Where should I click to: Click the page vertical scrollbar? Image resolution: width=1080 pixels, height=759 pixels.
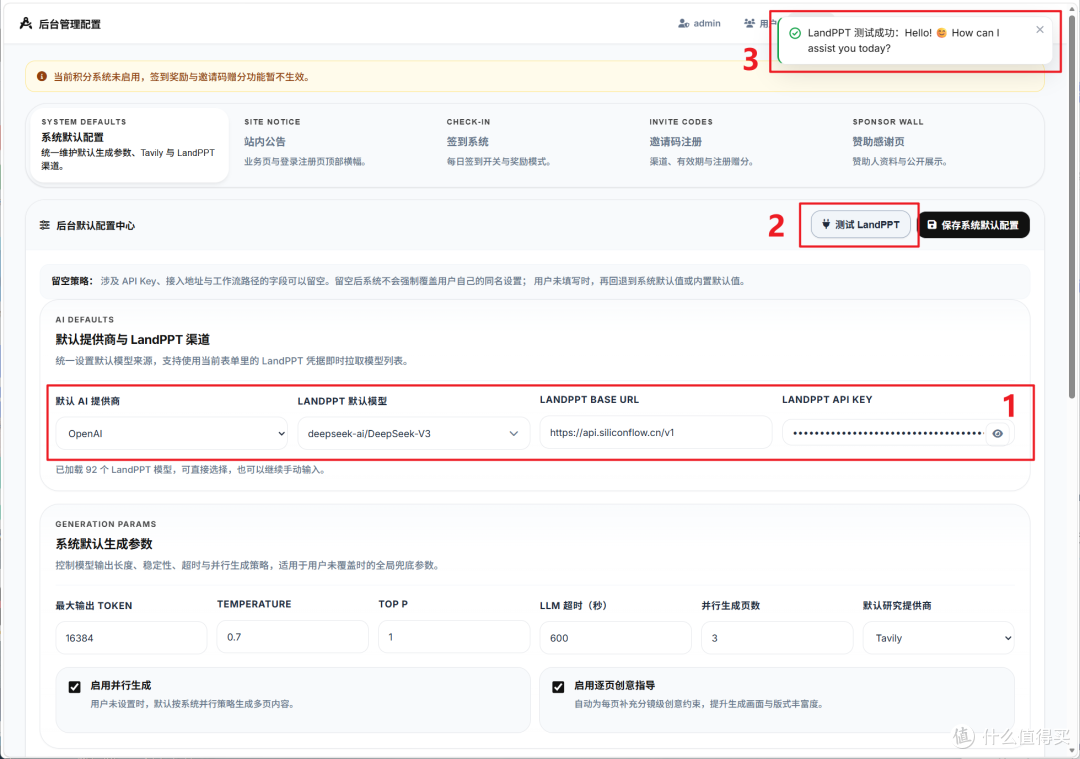pos(1072,207)
